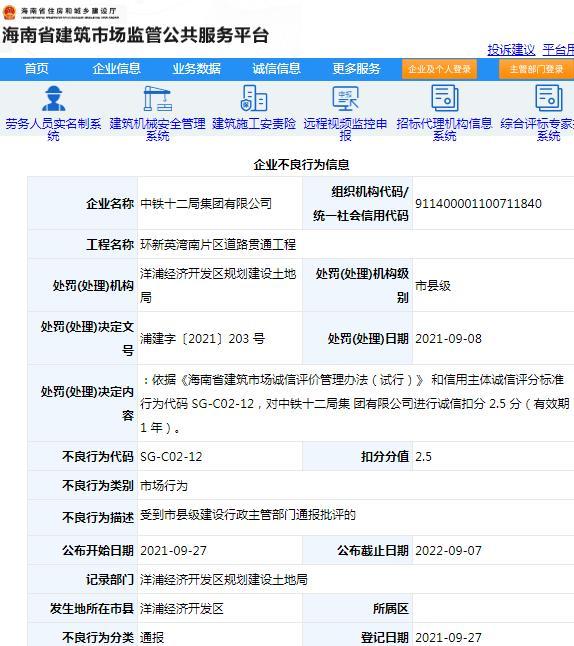Open the bid evaluation expert system icon

pos(548,98)
